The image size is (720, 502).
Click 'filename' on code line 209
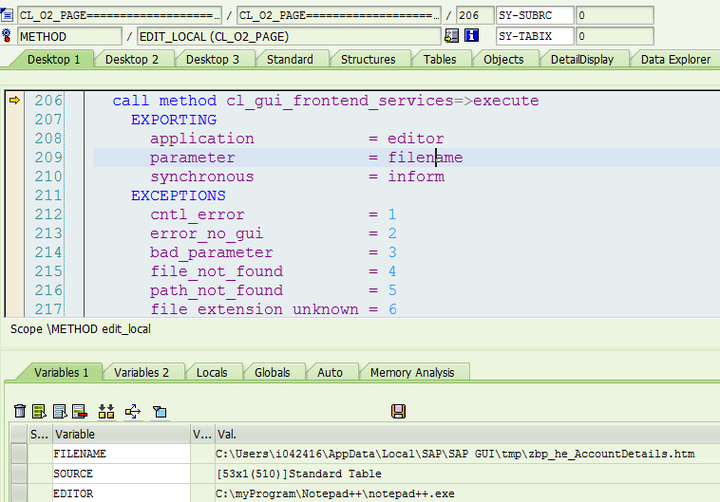(425, 158)
